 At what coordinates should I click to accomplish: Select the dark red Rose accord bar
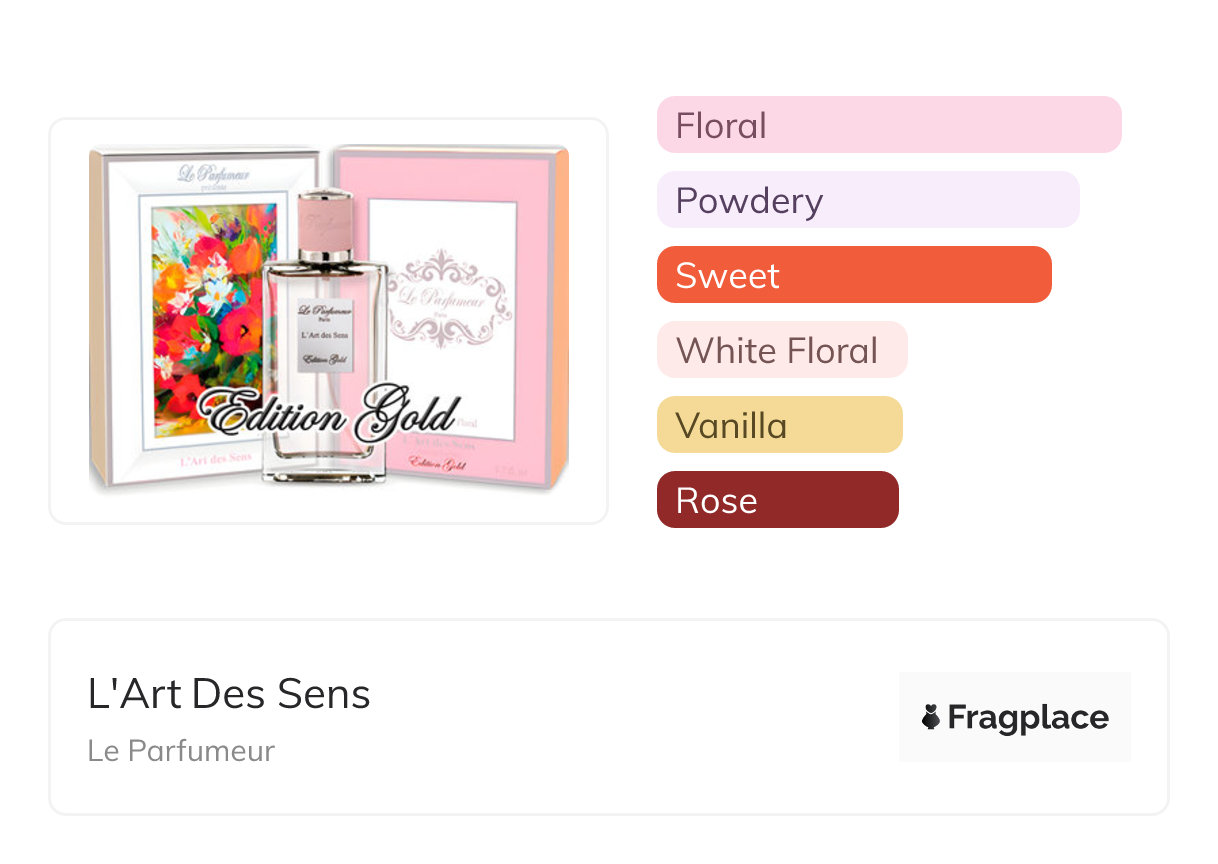[777, 500]
